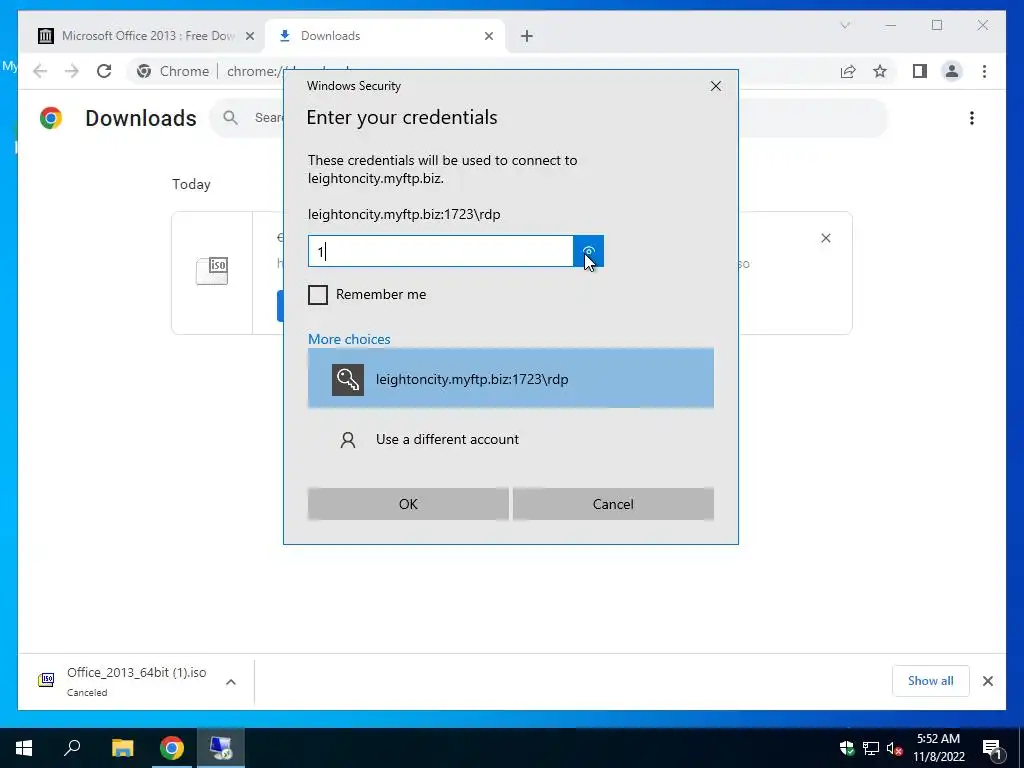Screen dimensions: 1024x768
Task: Toggle the Chrome side panel
Action: pos(920,71)
